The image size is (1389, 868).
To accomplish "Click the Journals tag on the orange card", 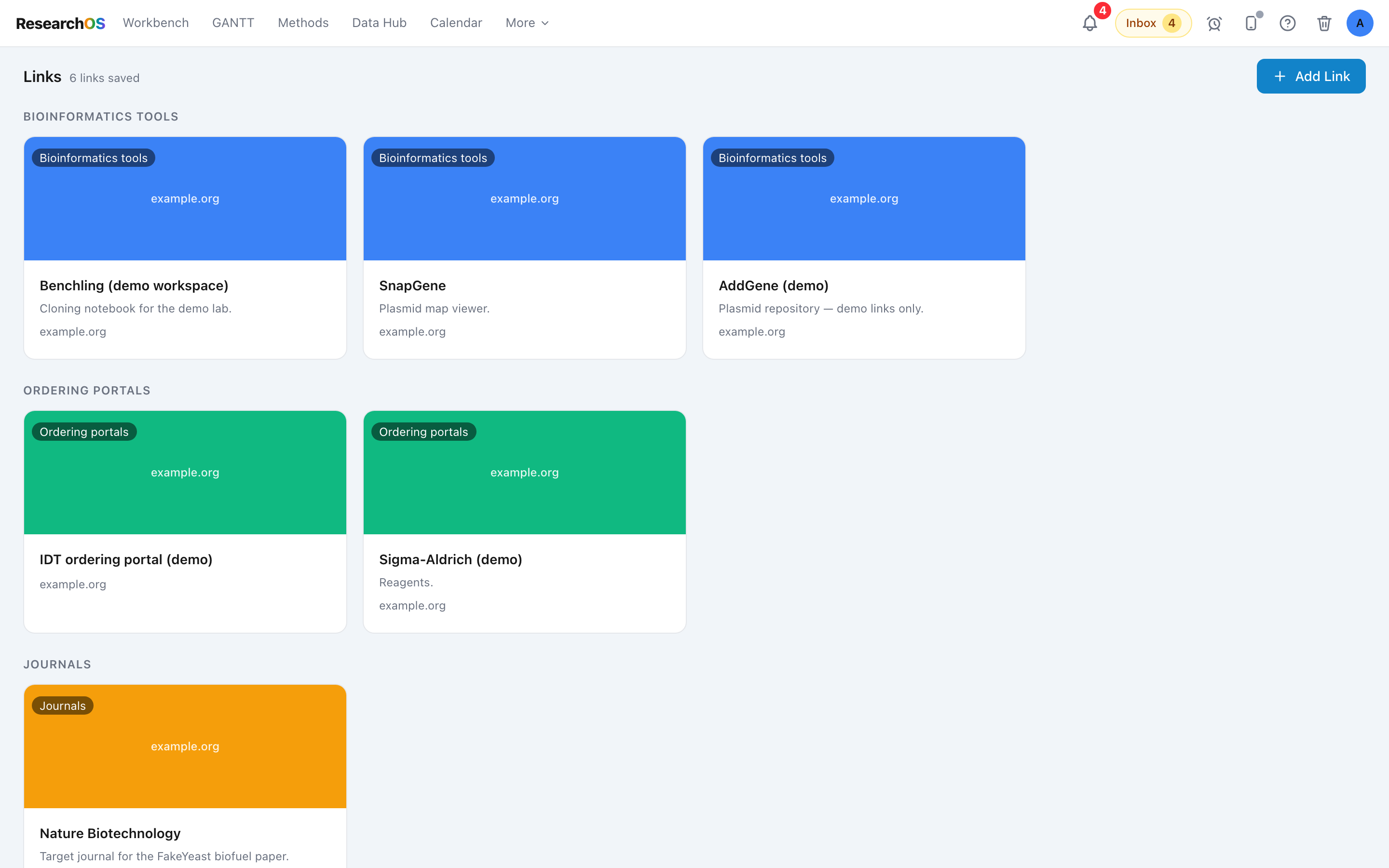I will tap(63, 705).
